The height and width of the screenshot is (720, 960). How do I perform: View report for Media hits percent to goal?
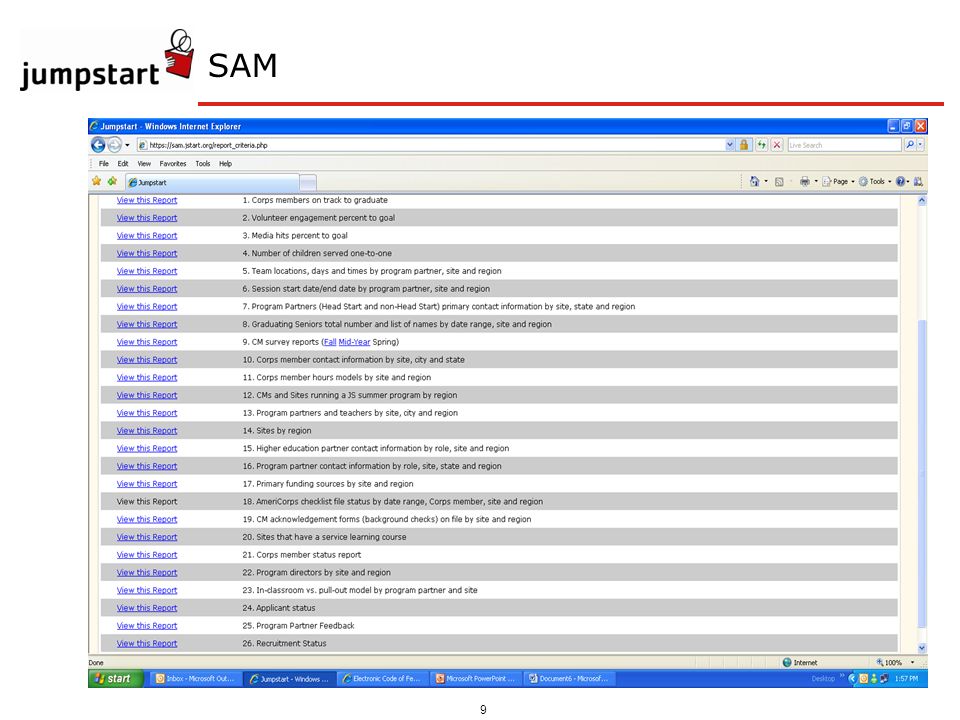click(147, 236)
